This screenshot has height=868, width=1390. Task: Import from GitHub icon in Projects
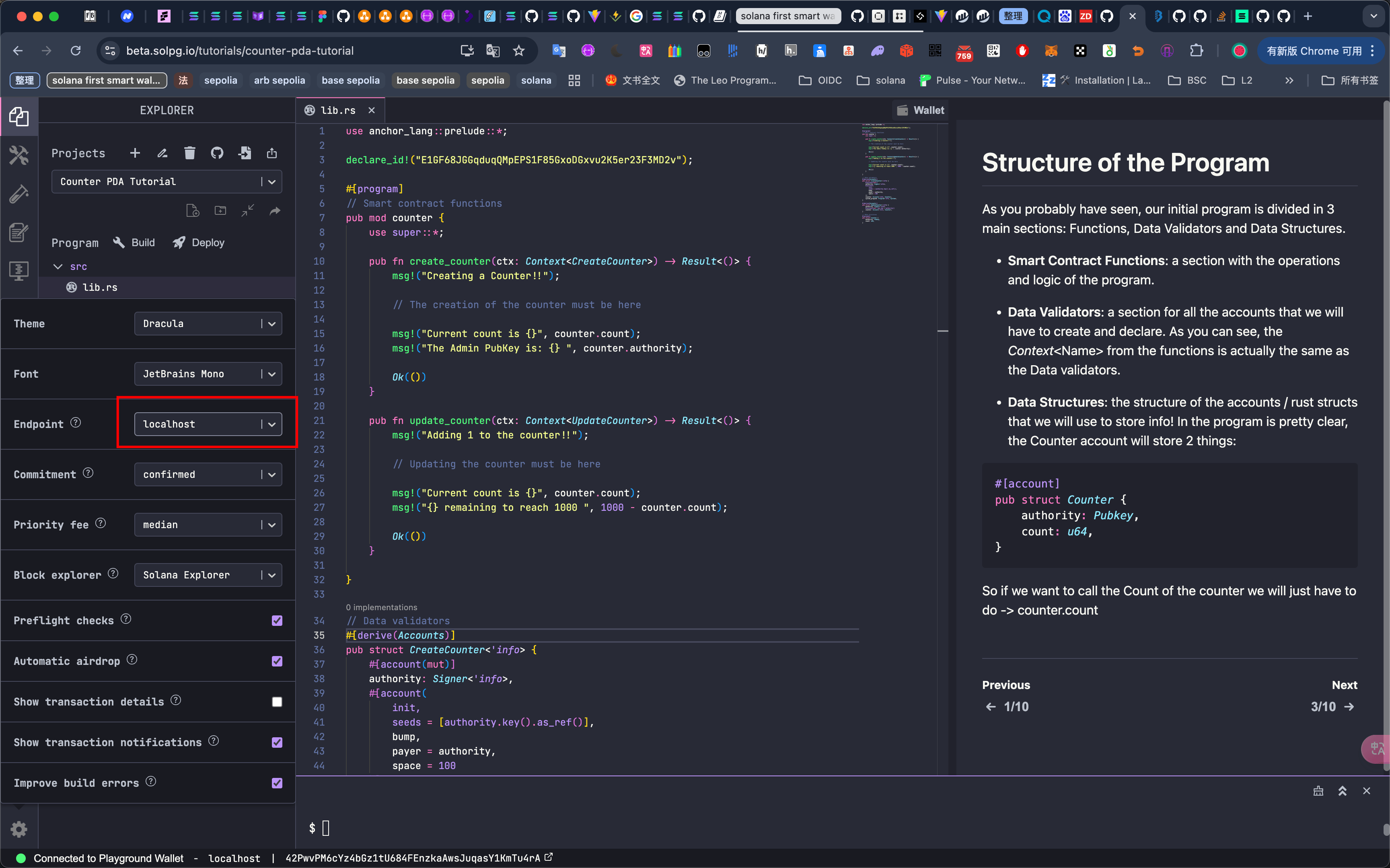coord(217,153)
